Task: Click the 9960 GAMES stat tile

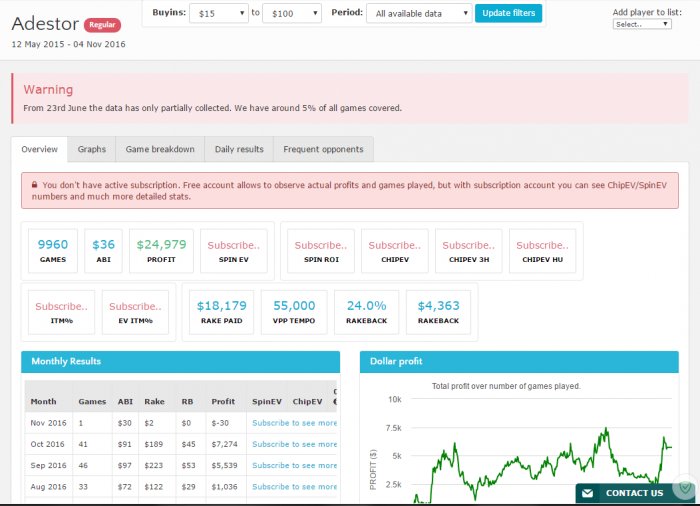Action: tap(53, 251)
